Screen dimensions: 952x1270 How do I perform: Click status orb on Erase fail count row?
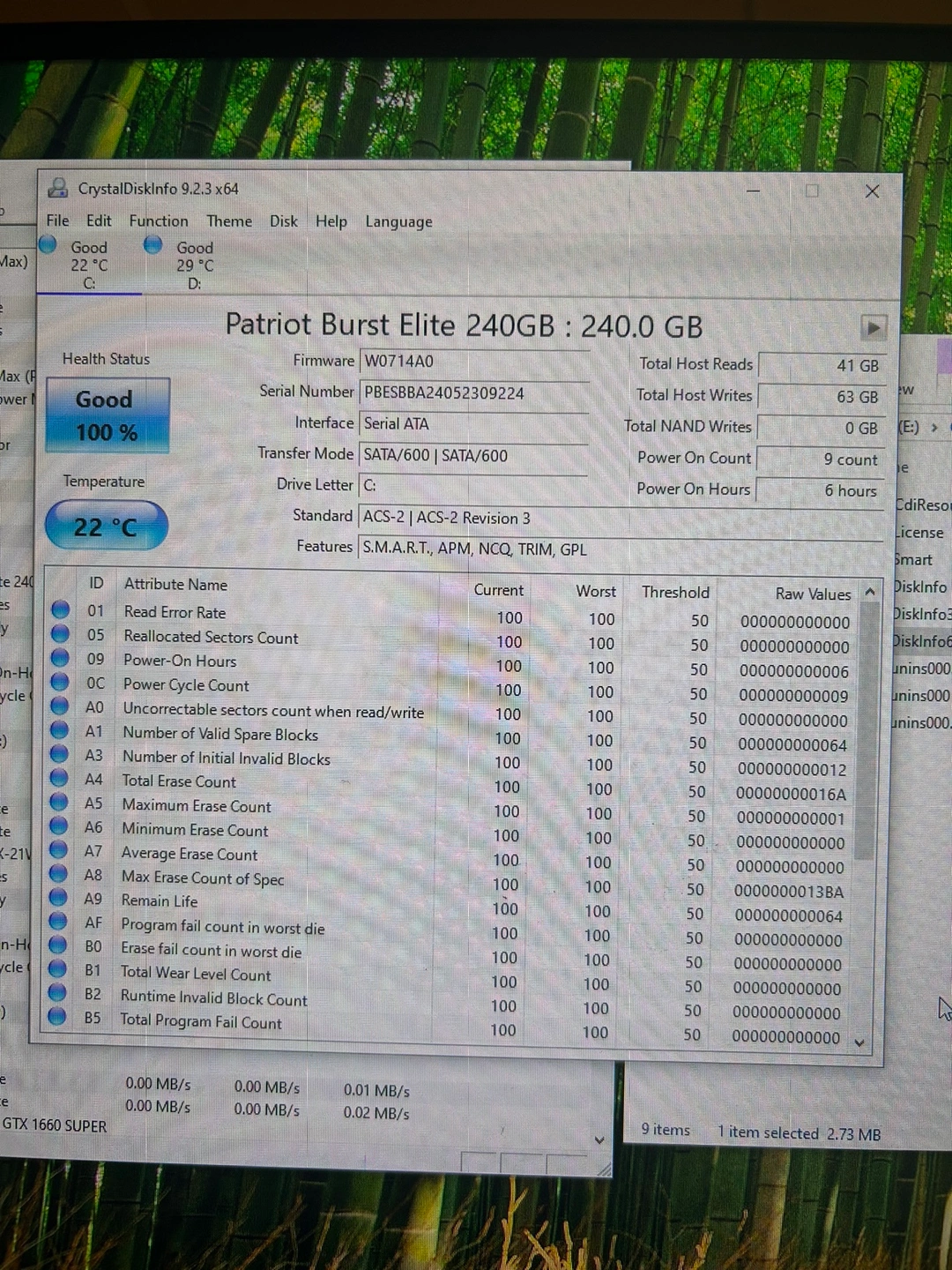point(58,945)
